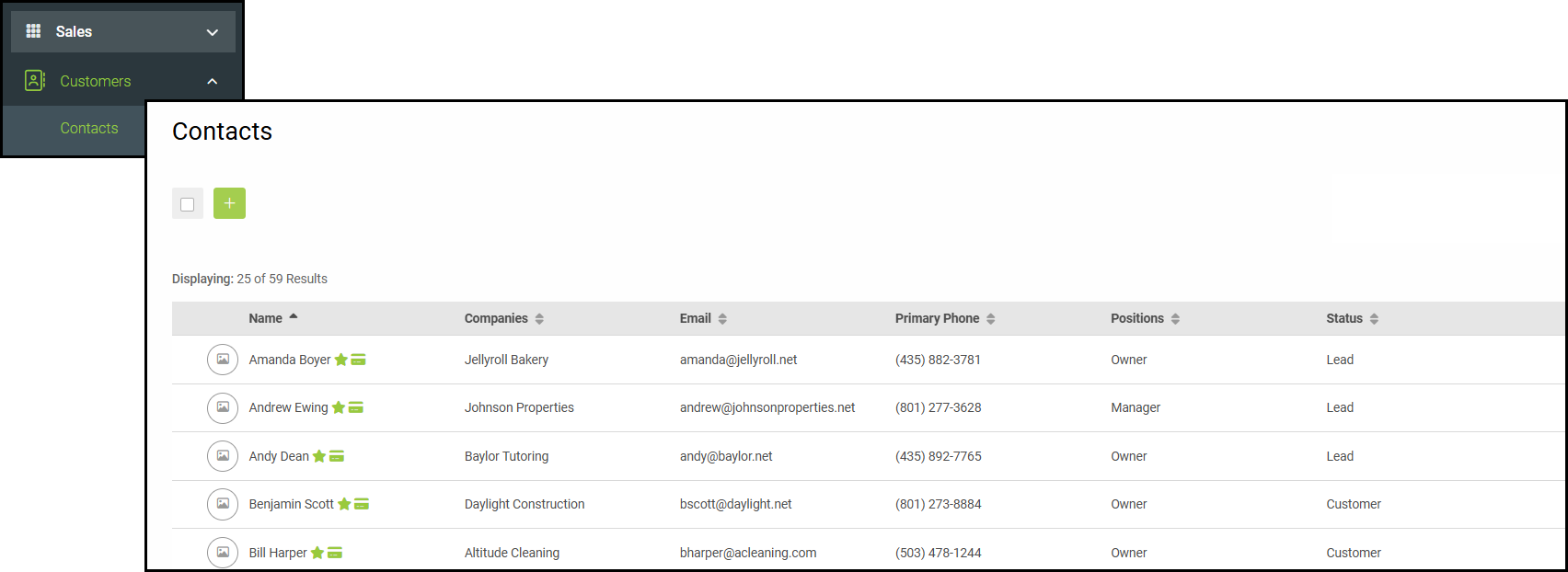Expand the Sales module dropdown chevron
The image size is (1568, 572).
point(213,32)
